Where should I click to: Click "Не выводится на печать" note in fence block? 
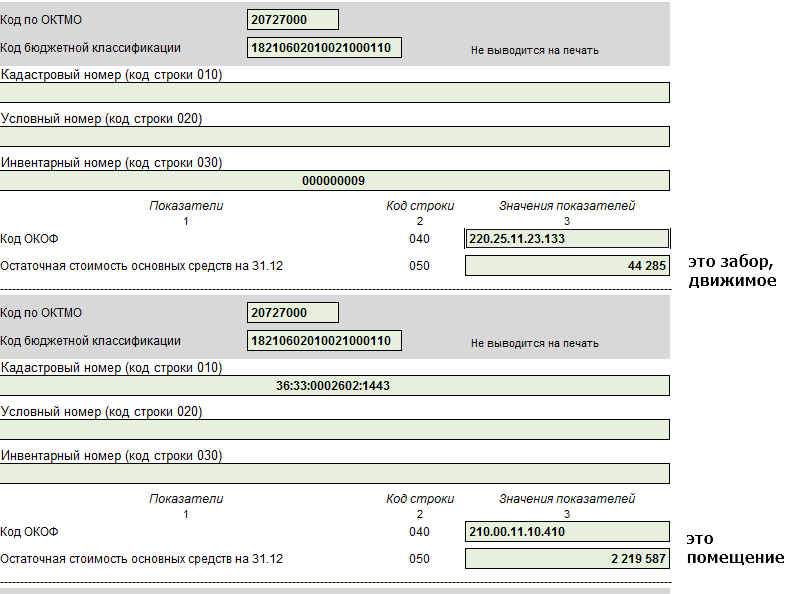(535, 50)
